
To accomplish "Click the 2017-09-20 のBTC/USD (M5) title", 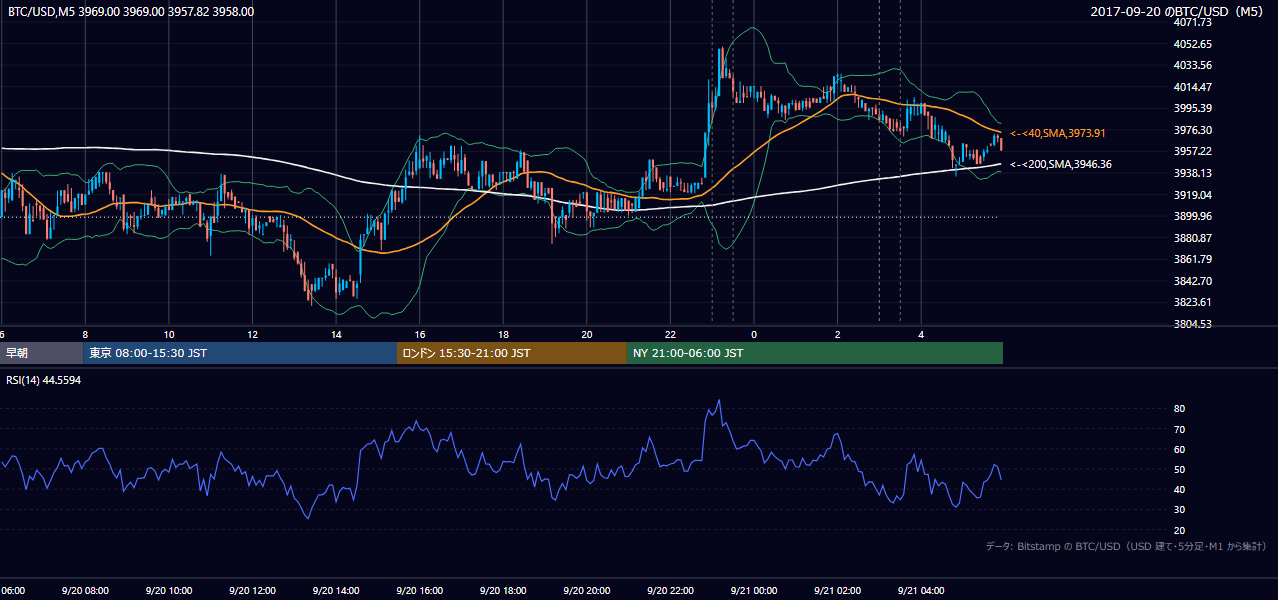I will (x=1179, y=12).
